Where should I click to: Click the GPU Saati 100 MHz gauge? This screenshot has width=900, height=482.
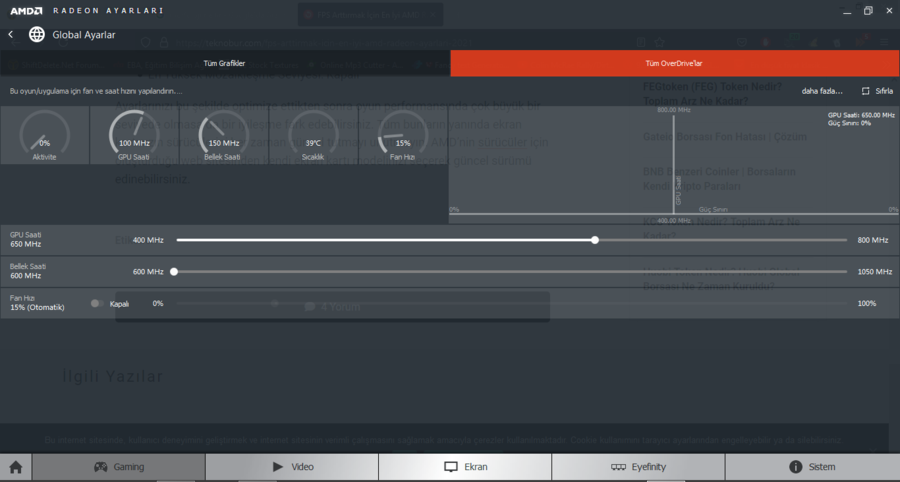point(134,135)
